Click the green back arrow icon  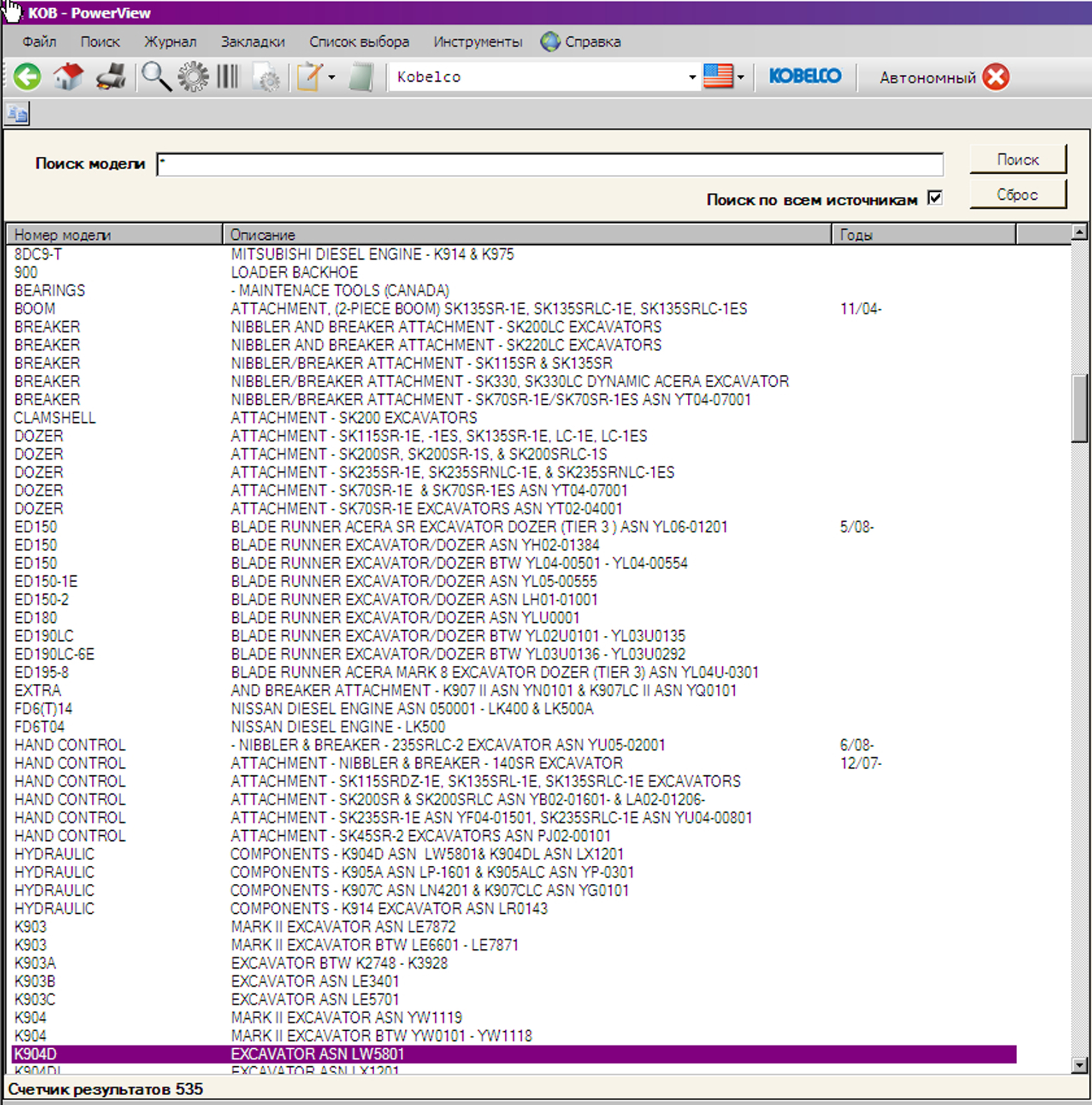click(27, 77)
